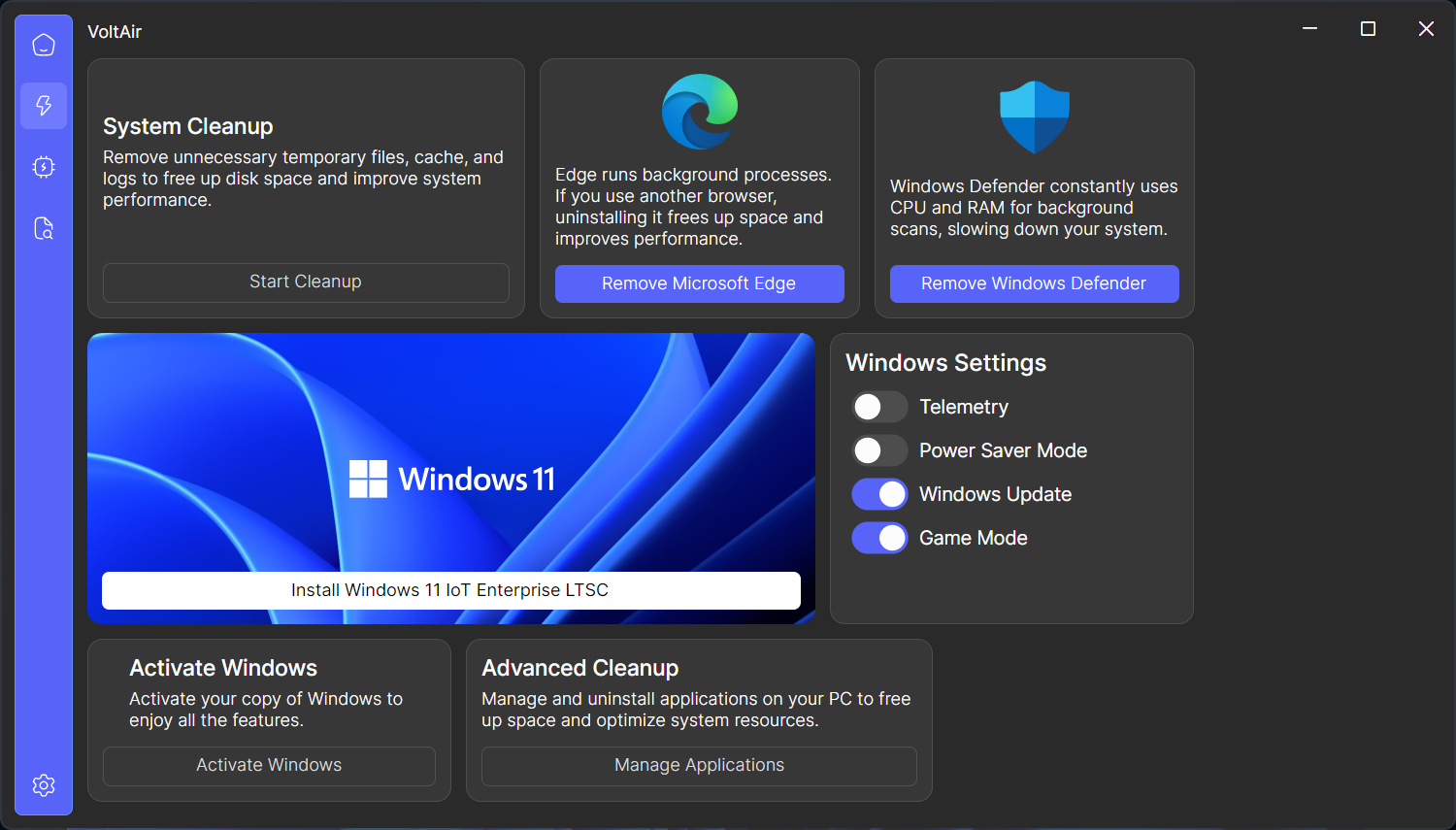Open the file search sidebar page icon
The height and width of the screenshot is (830, 1456).
click(44, 228)
